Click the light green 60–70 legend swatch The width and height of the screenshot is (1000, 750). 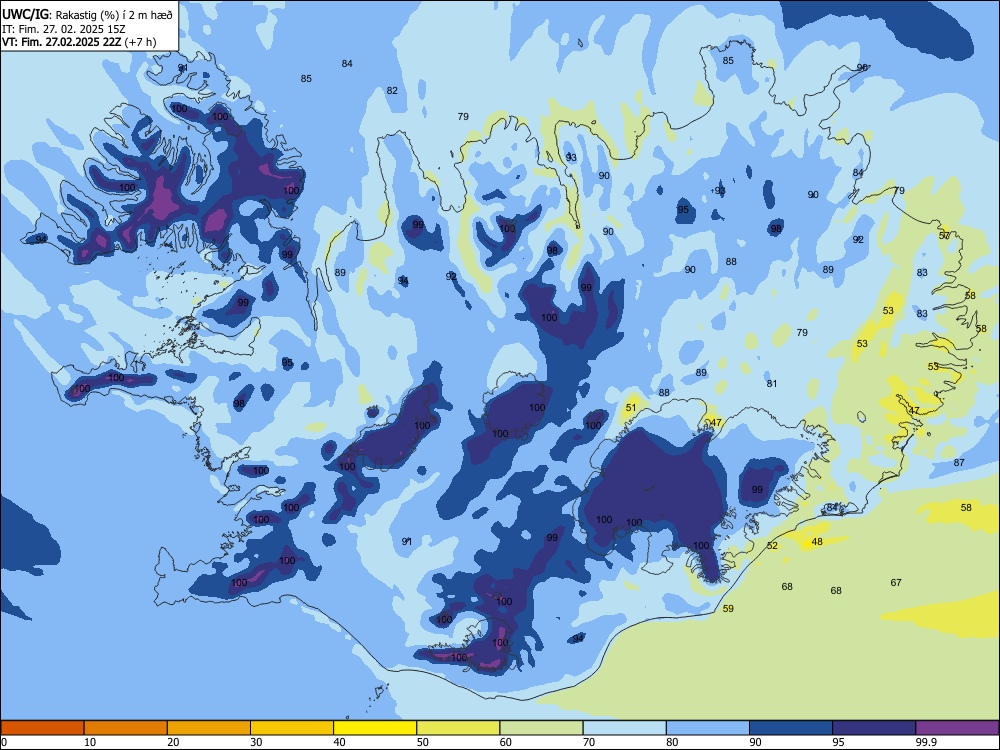coord(541,728)
